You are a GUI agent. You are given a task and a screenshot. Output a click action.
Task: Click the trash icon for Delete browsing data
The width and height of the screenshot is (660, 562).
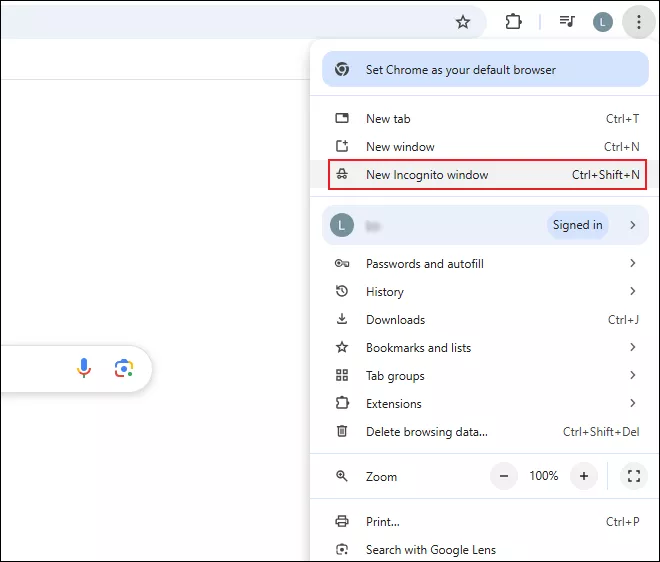tap(342, 431)
